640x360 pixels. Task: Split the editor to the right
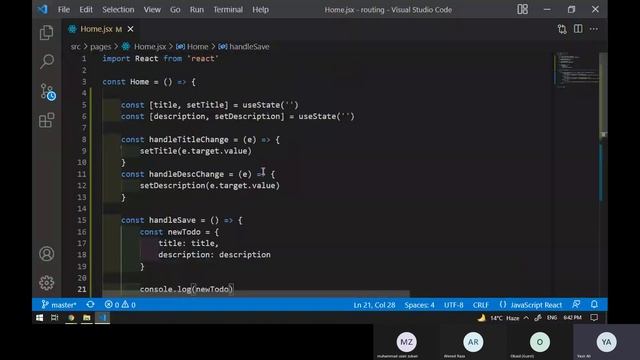pos(578,29)
